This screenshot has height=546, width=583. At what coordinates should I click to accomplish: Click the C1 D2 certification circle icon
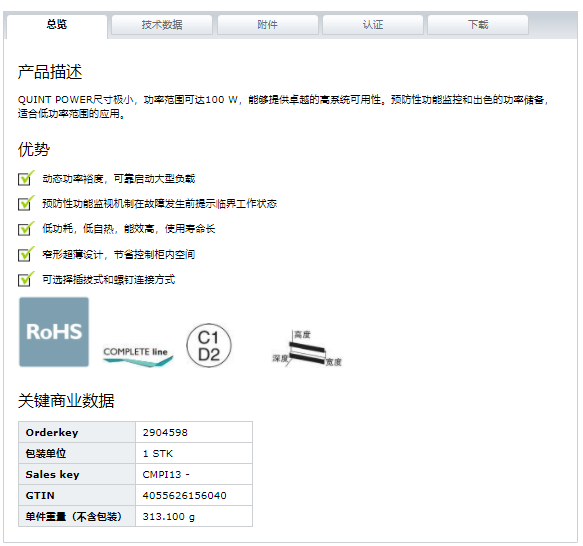209,346
